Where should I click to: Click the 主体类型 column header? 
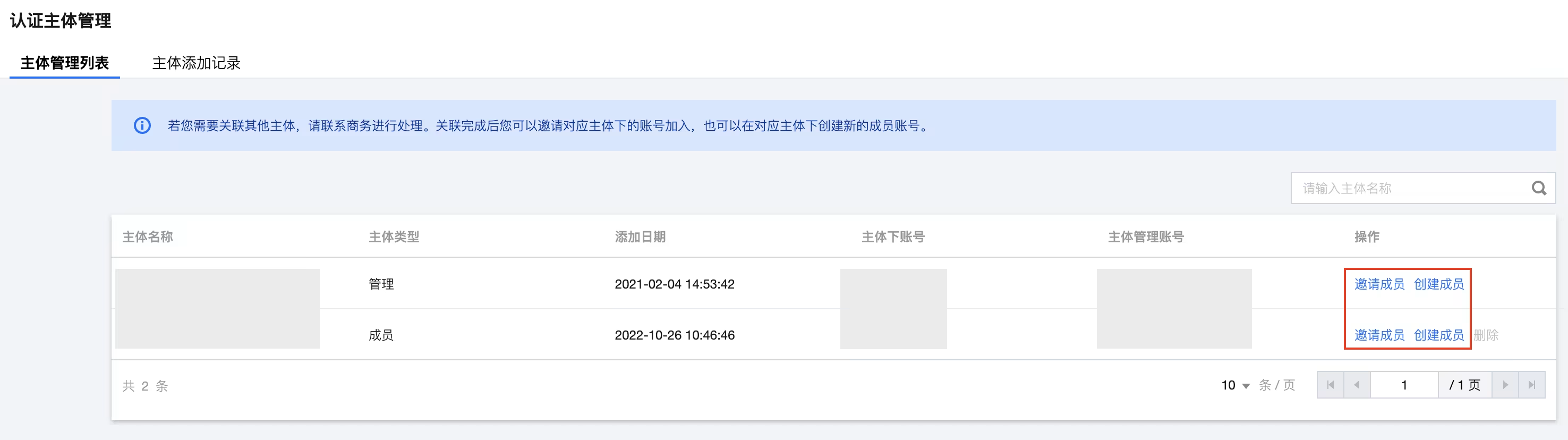[x=394, y=236]
